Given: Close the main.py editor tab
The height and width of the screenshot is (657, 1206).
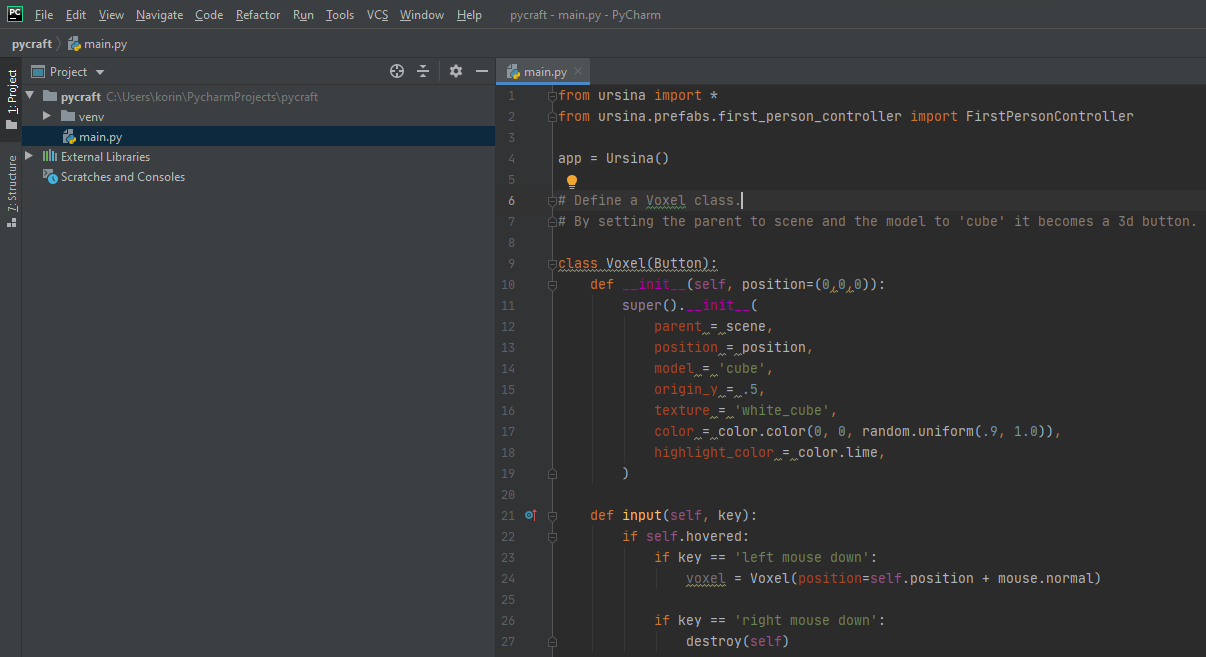Looking at the screenshot, I should pyautogui.click(x=577, y=72).
